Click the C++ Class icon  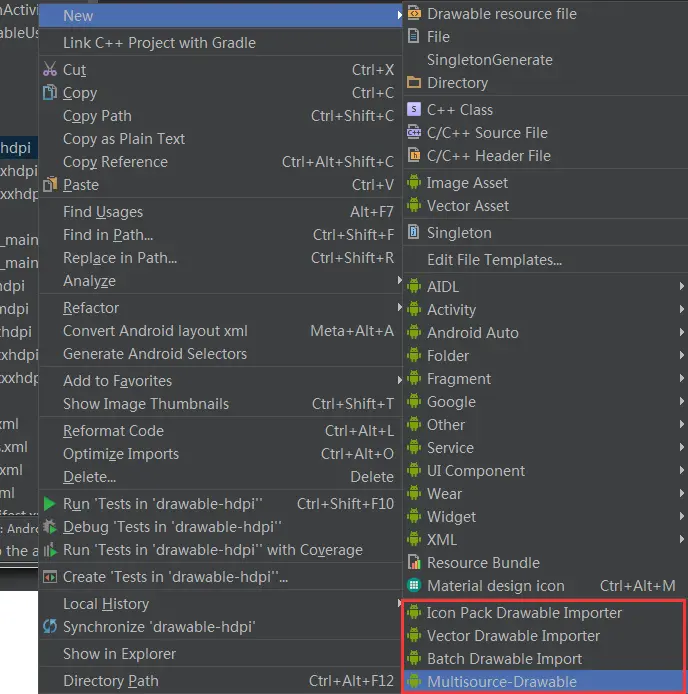414,109
